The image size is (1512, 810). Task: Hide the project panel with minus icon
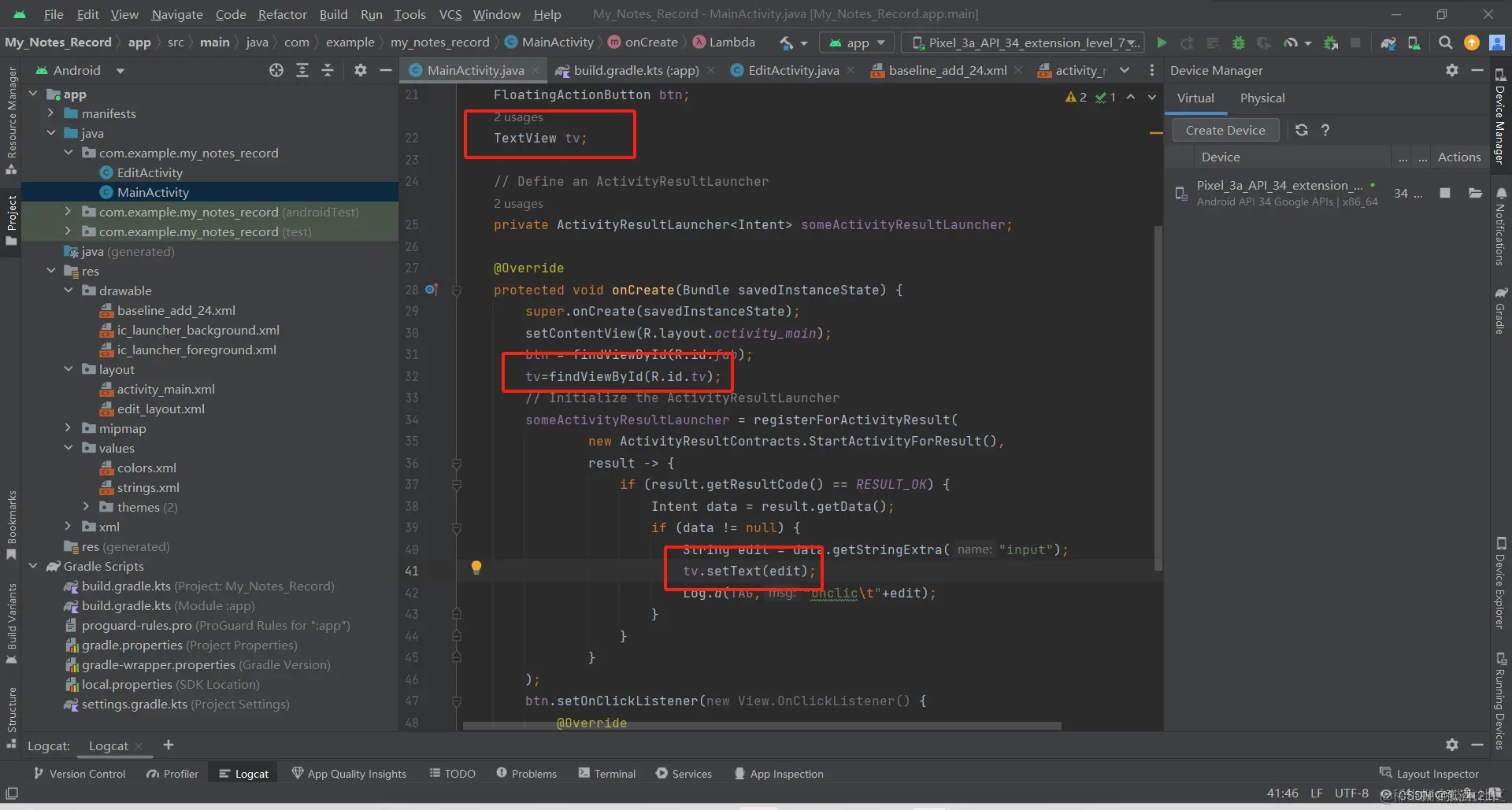point(386,70)
